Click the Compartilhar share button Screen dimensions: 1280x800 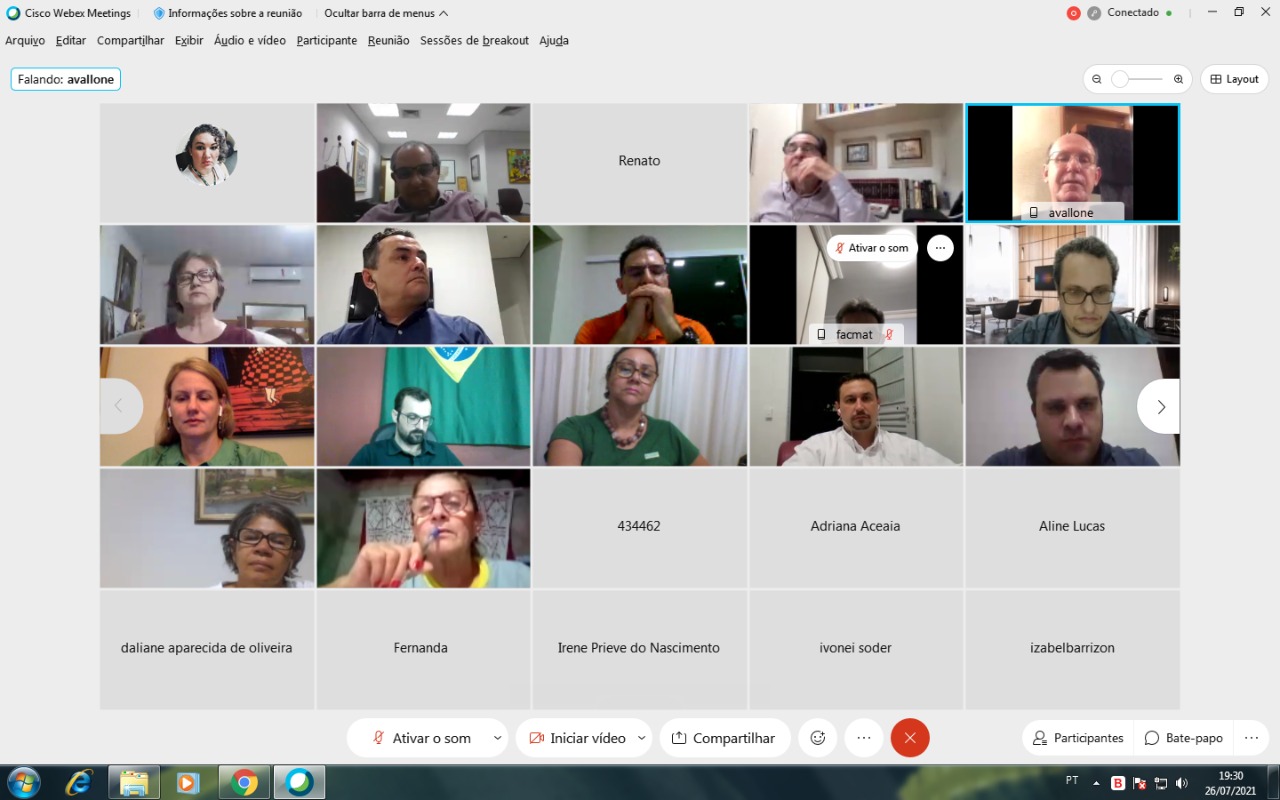(x=724, y=738)
